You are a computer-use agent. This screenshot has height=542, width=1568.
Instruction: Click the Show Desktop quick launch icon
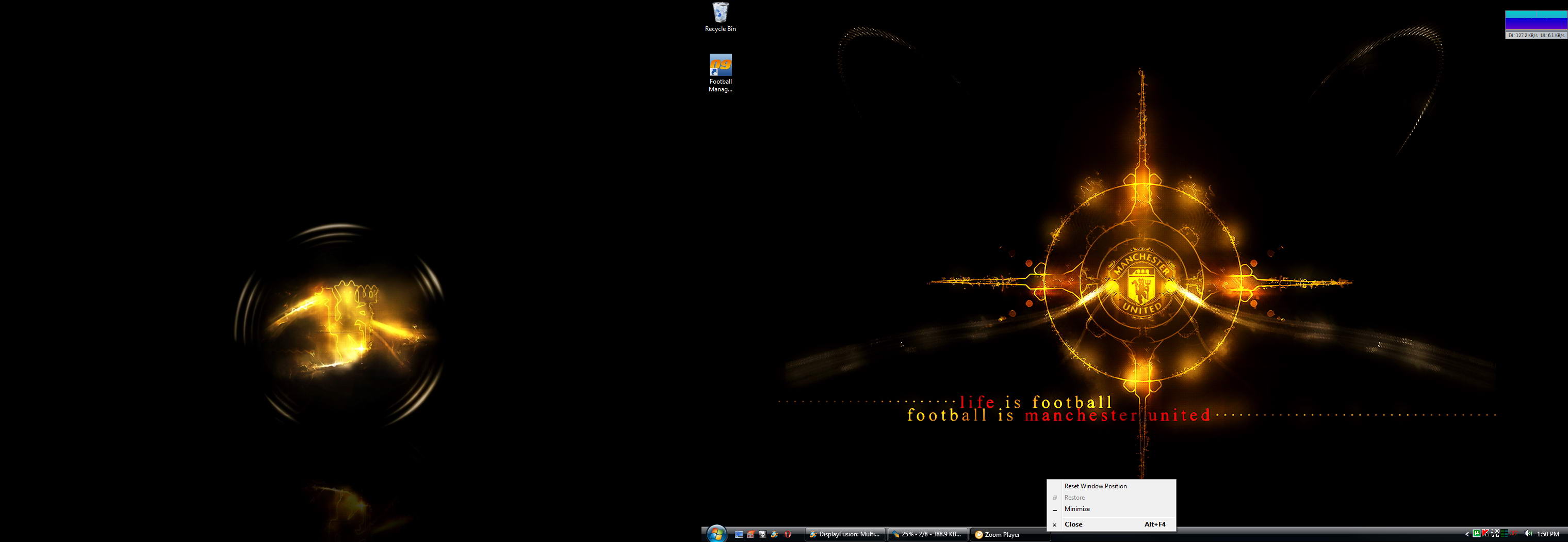point(739,534)
